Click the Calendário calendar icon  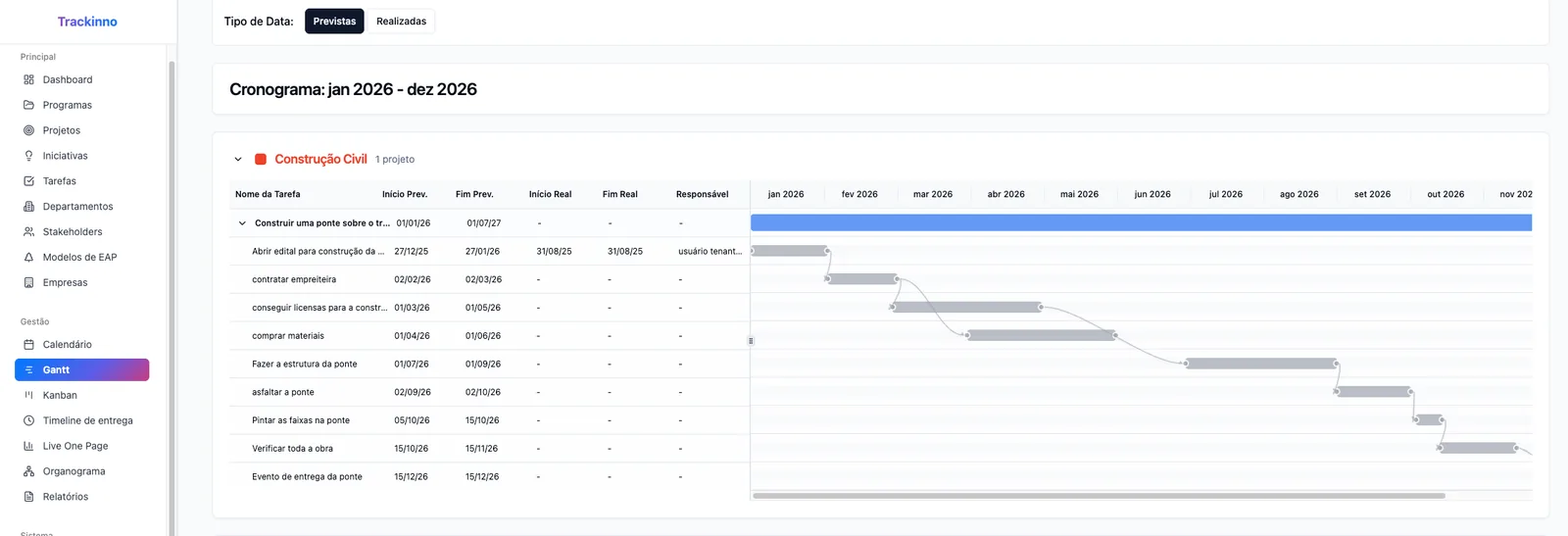28,345
